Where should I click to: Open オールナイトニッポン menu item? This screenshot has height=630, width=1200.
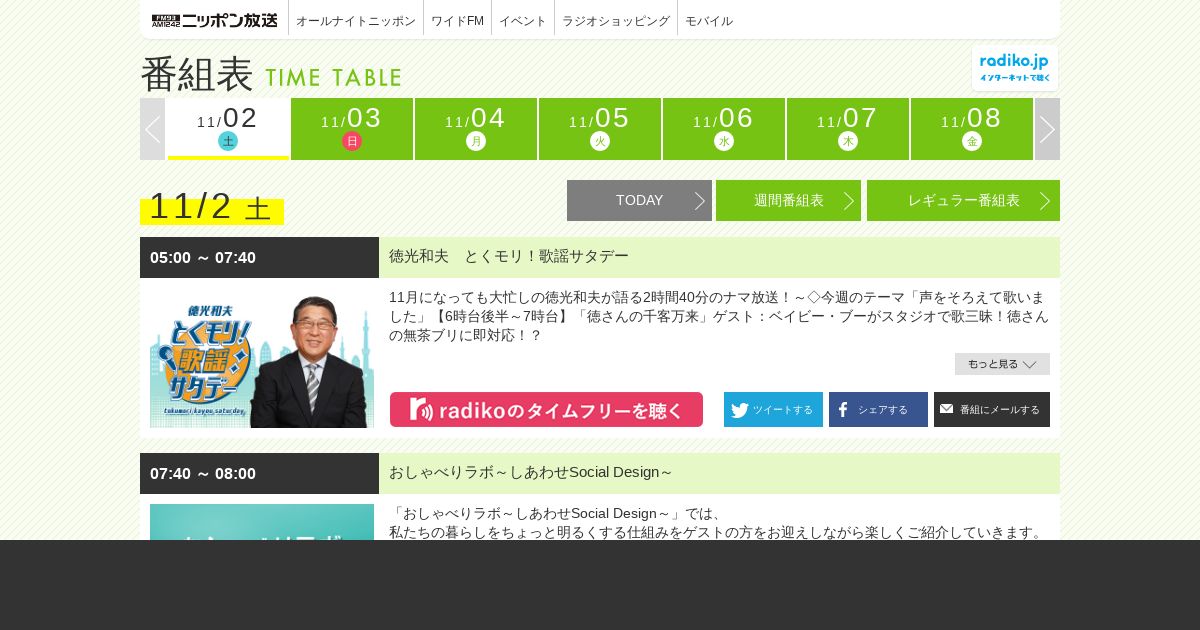pos(356,20)
